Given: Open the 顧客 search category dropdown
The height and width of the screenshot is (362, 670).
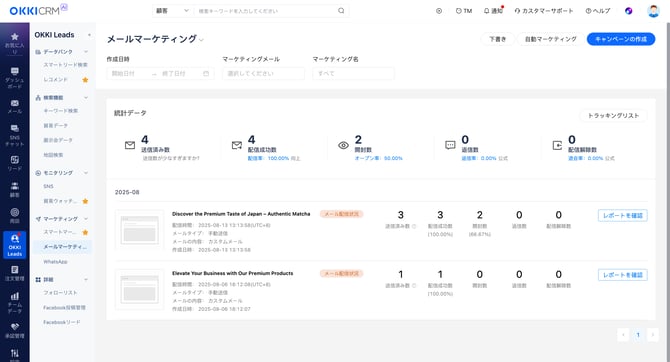Looking at the screenshot, I should (172, 11).
